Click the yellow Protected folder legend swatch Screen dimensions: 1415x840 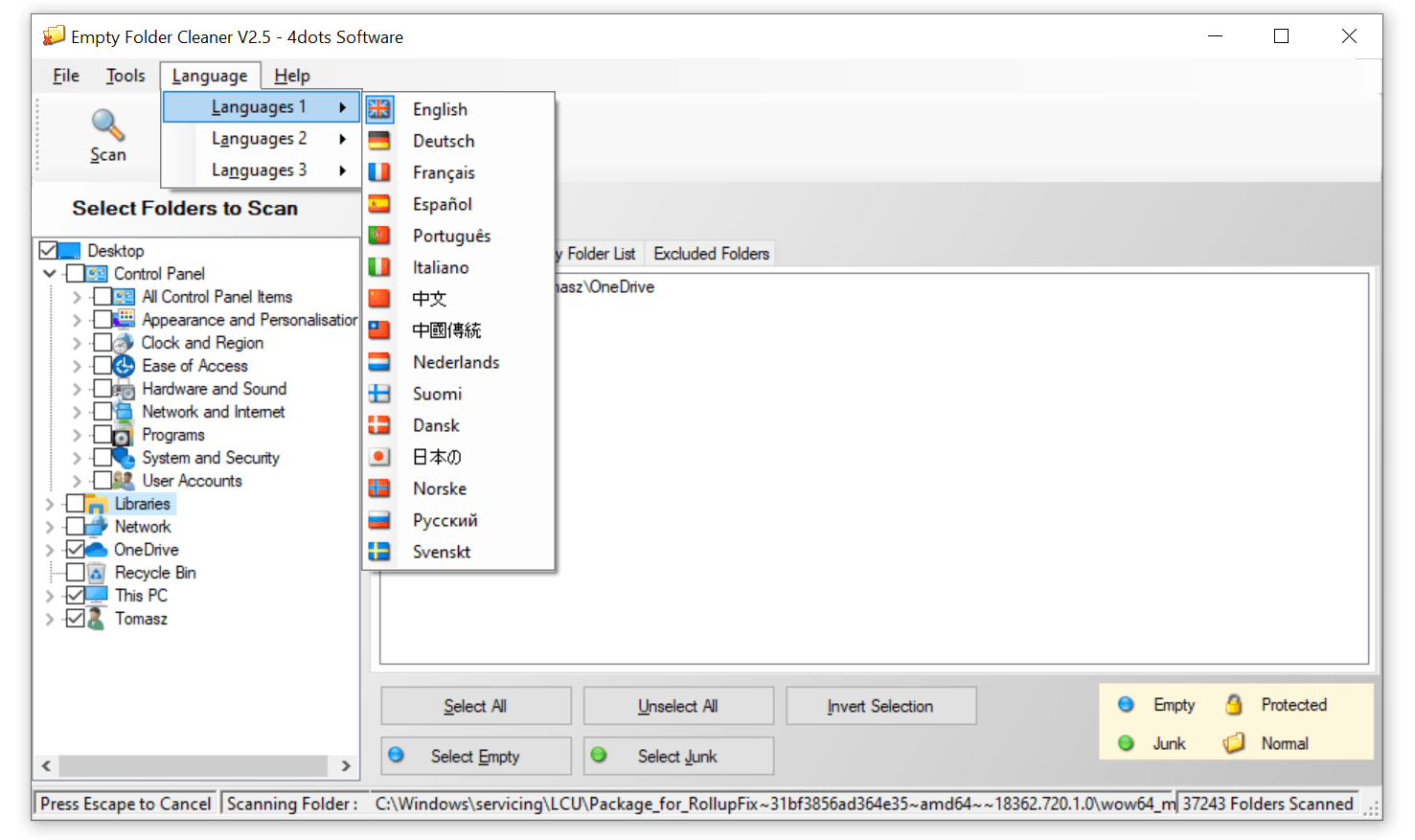click(x=1234, y=704)
